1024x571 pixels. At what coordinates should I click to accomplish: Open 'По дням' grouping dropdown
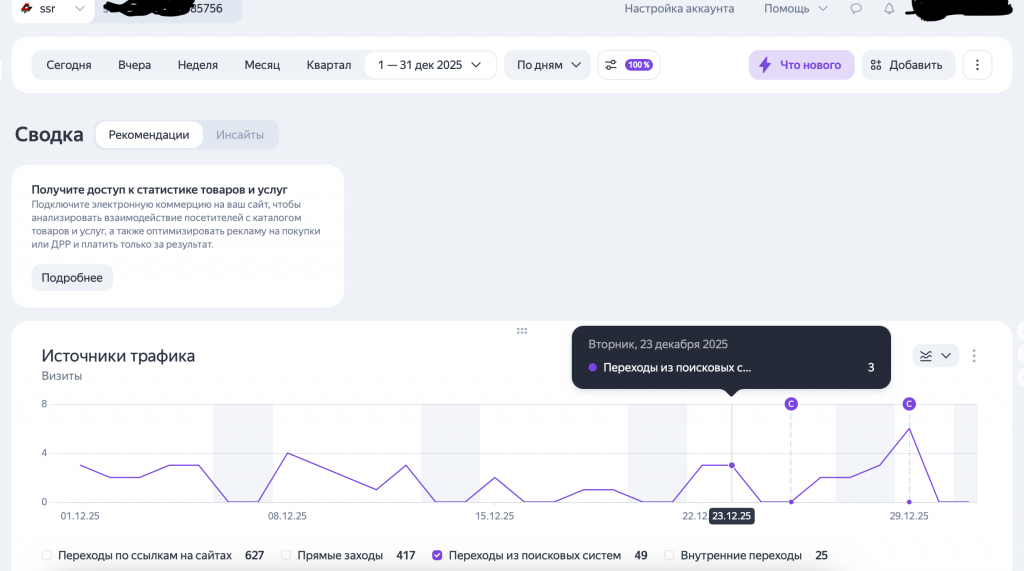(548, 65)
